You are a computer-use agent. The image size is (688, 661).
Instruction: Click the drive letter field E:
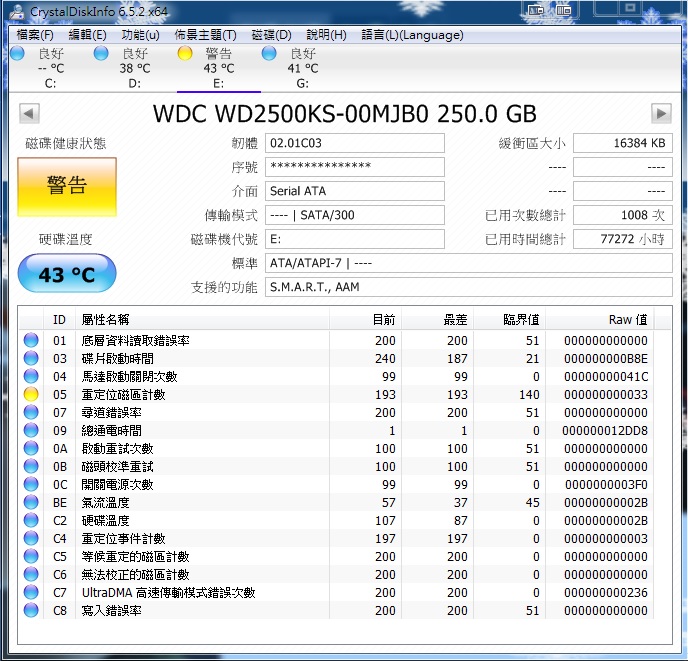tap(355, 239)
